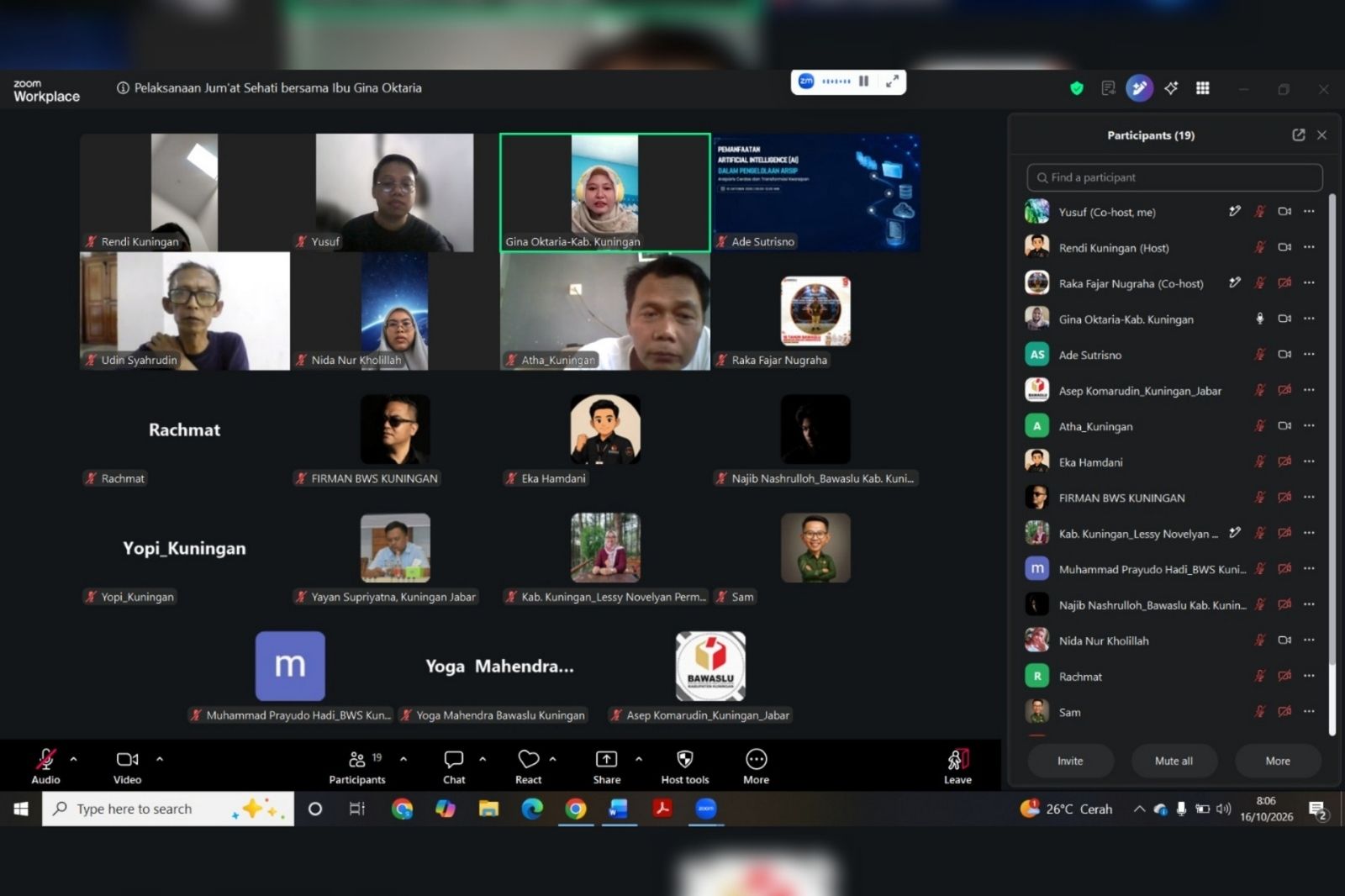
Task: Open more options for Nida Nur Kholillah row
Action: click(x=1310, y=640)
